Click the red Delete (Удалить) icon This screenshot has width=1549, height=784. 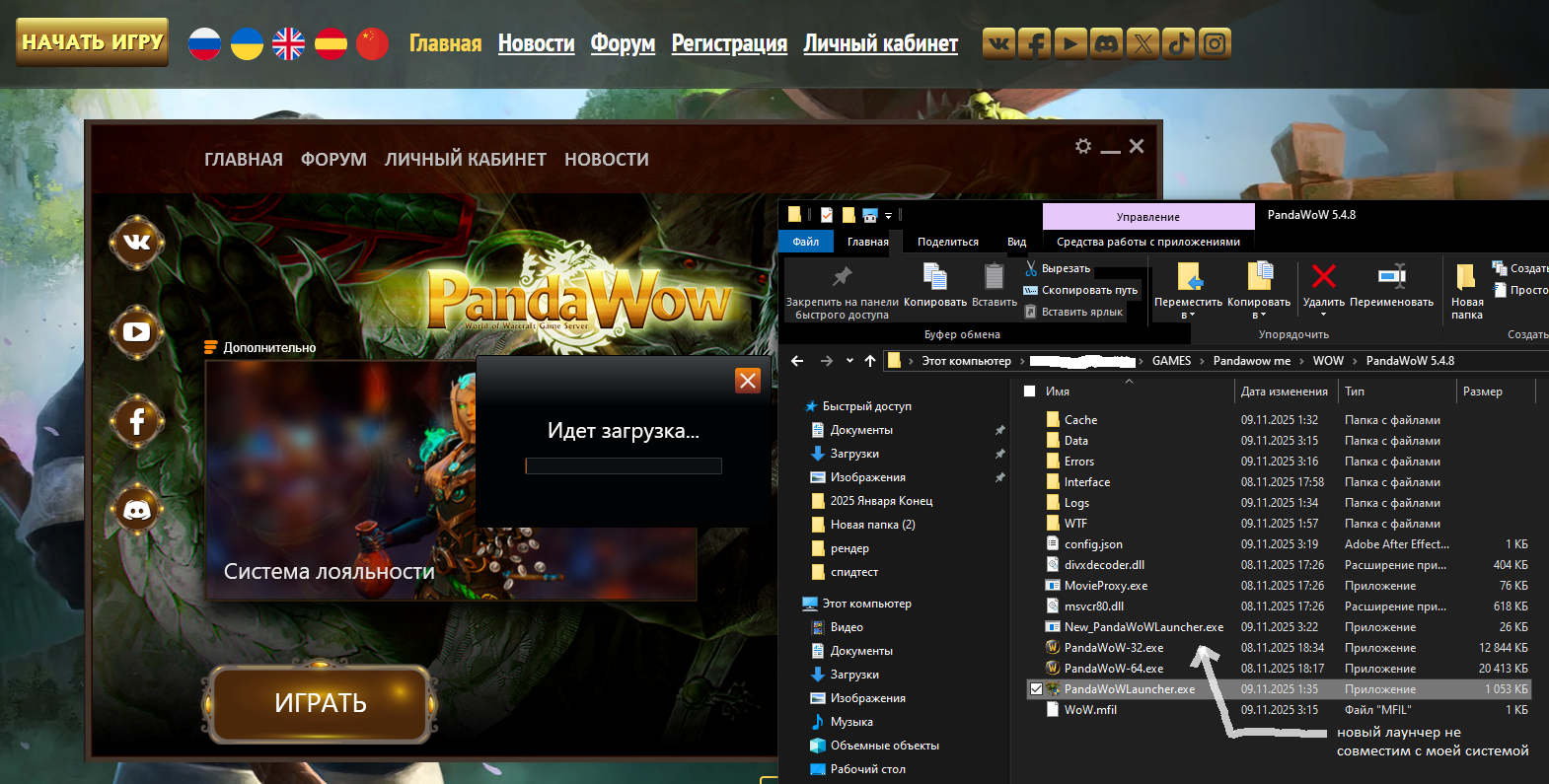(x=1323, y=277)
